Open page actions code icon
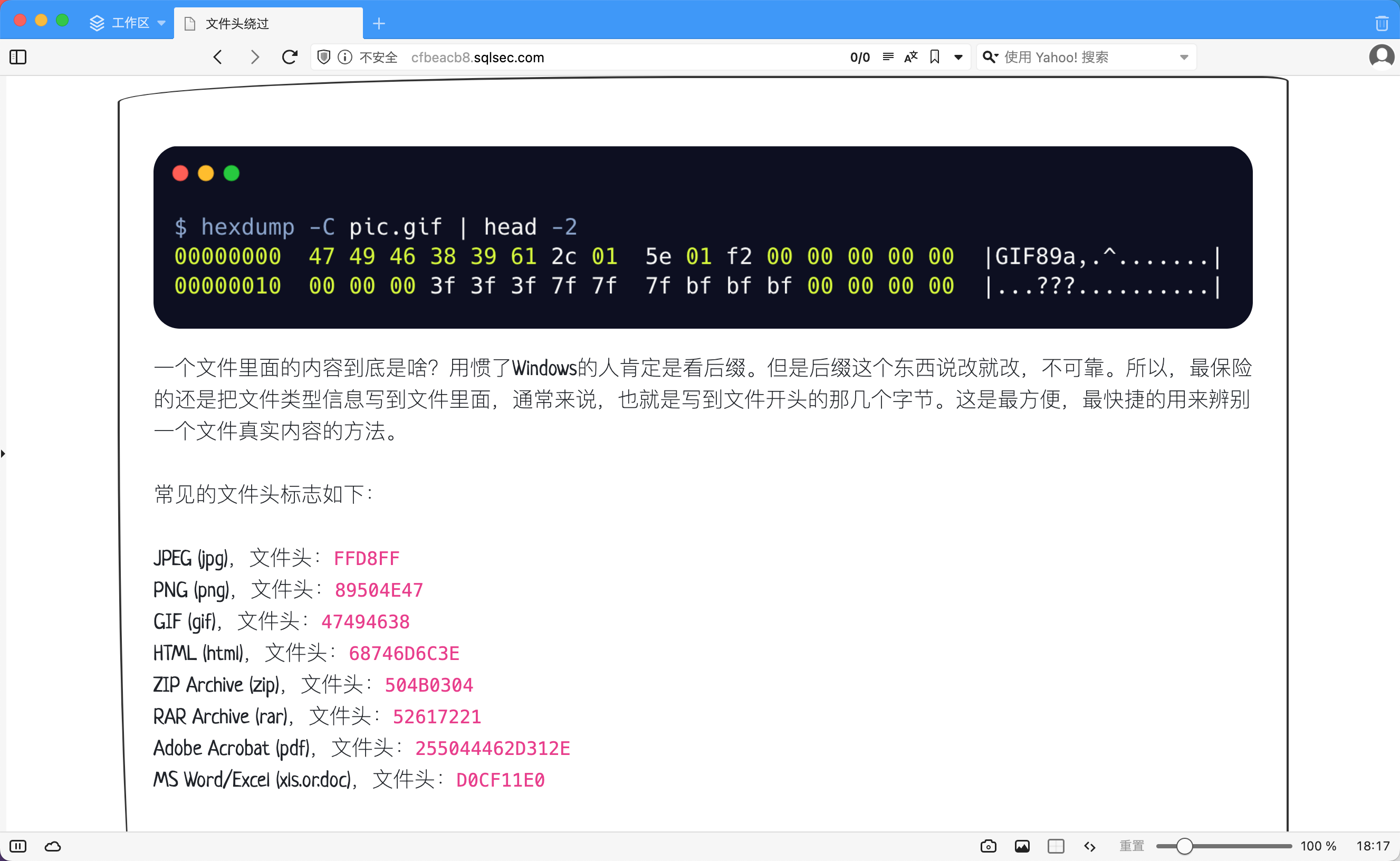 click(1090, 846)
